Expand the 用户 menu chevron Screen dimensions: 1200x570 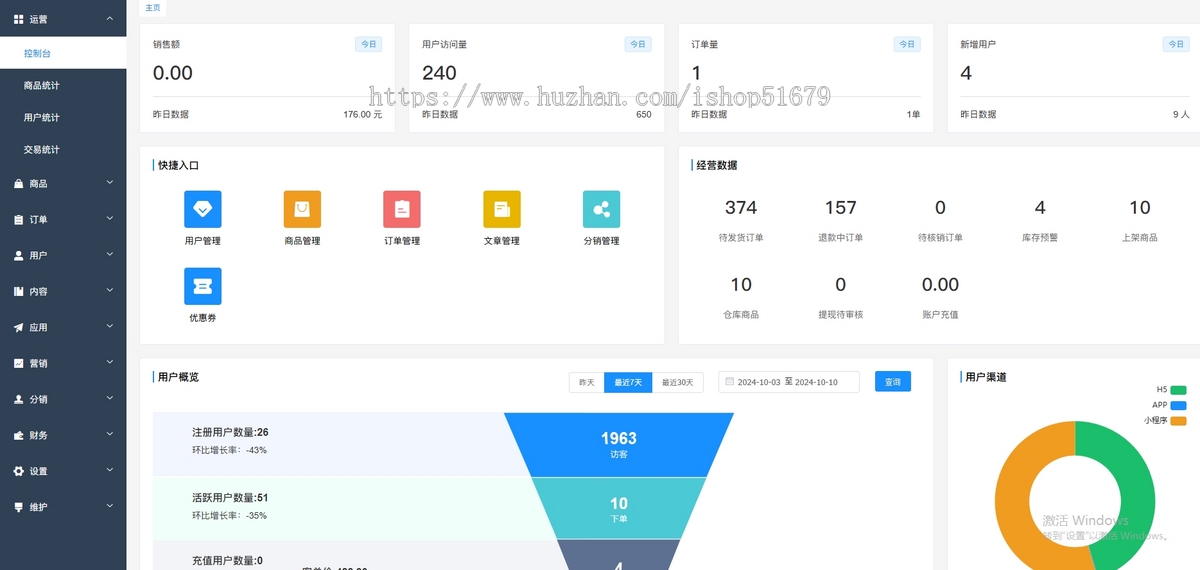(x=110, y=254)
